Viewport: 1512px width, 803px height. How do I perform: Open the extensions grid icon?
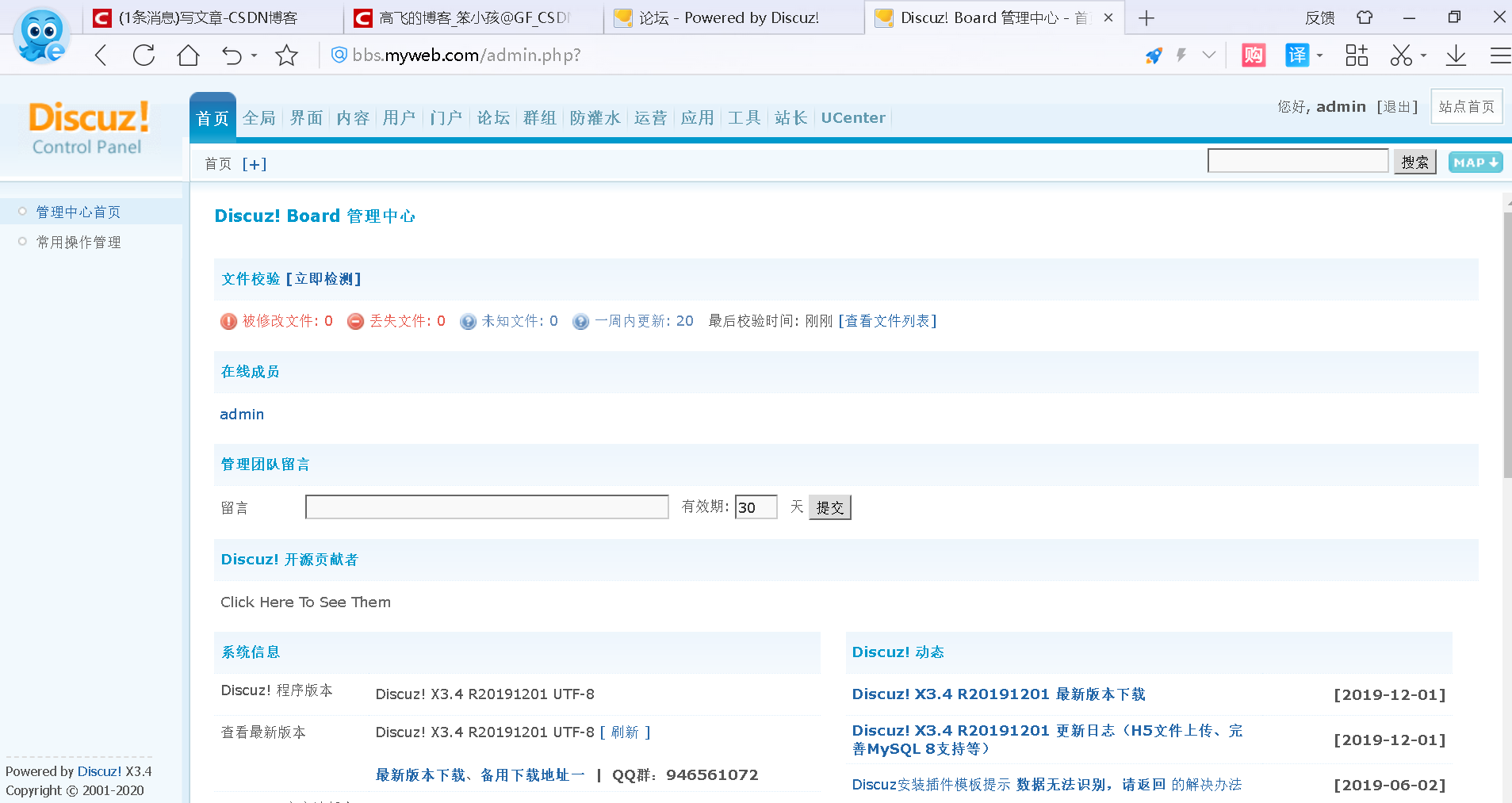point(1357,55)
